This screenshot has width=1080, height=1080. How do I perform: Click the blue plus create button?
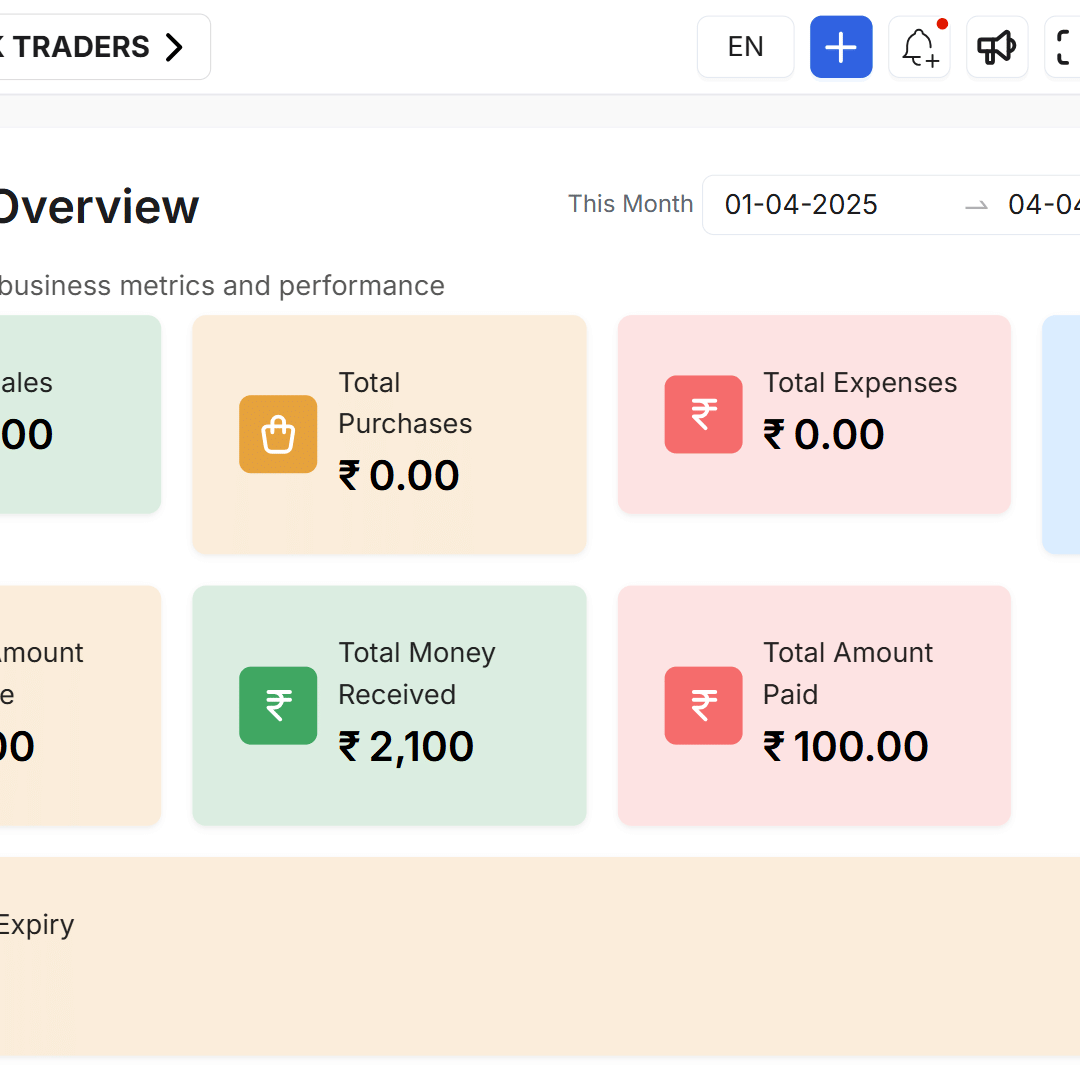841,47
